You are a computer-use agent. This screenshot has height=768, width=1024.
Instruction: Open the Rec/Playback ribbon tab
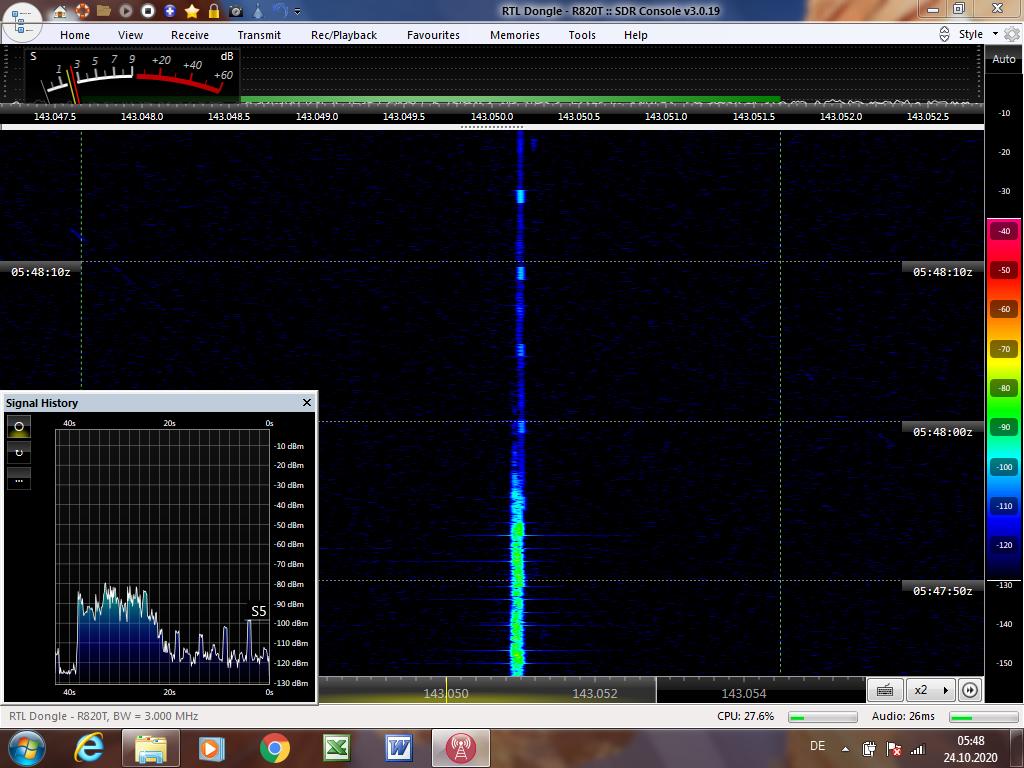click(x=344, y=35)
